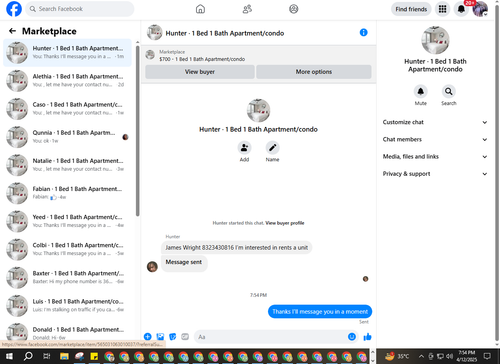
Task: Edit chat name with the Name pencil icon
Action: (x=272, y=148)
